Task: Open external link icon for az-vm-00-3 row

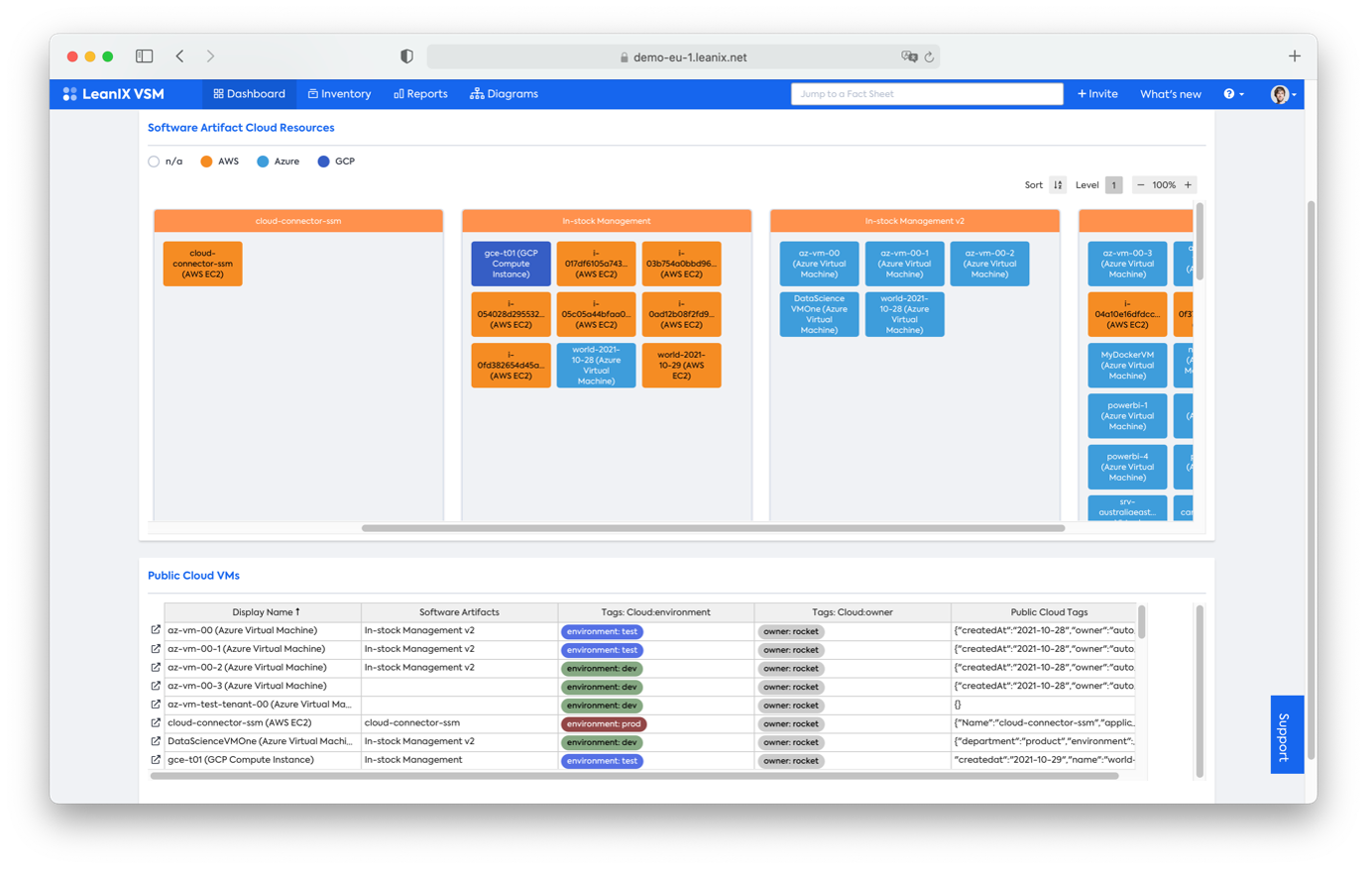Action: coord(156,686)
